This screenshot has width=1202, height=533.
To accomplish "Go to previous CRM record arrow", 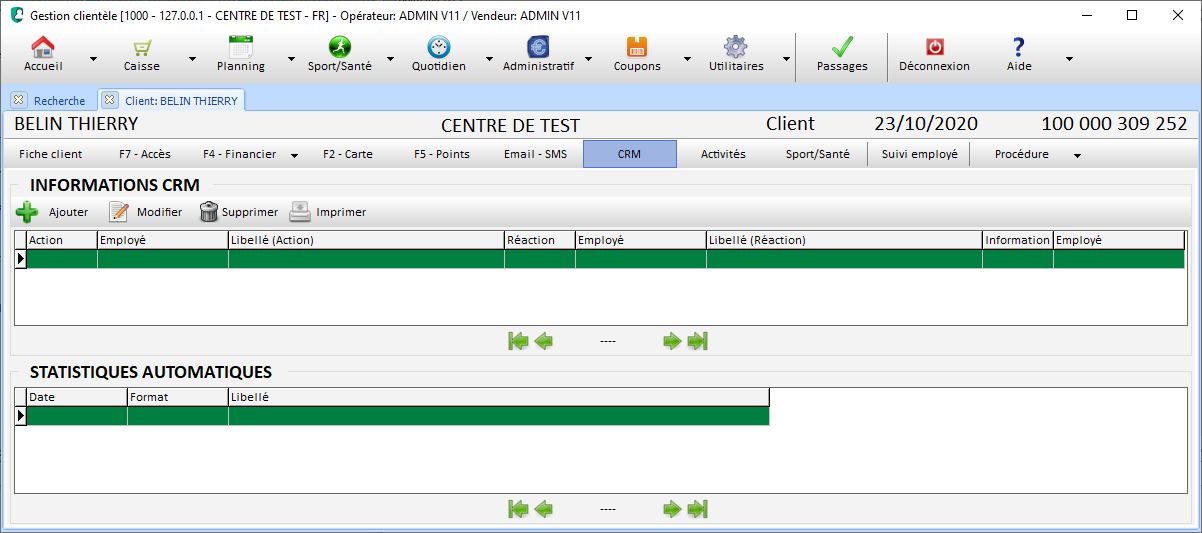I will (543, 341).
